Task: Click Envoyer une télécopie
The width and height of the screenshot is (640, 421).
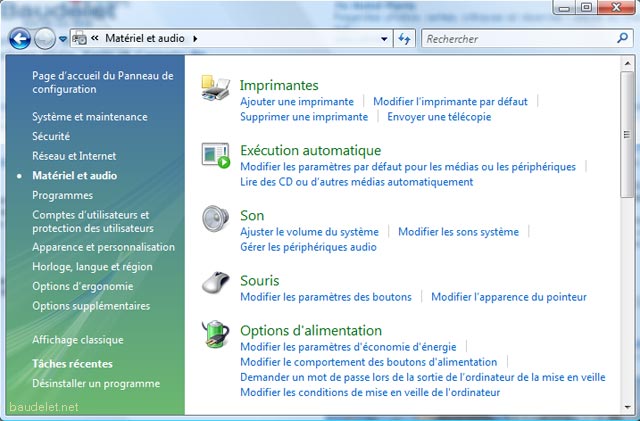Action: (x=439, y=117)
